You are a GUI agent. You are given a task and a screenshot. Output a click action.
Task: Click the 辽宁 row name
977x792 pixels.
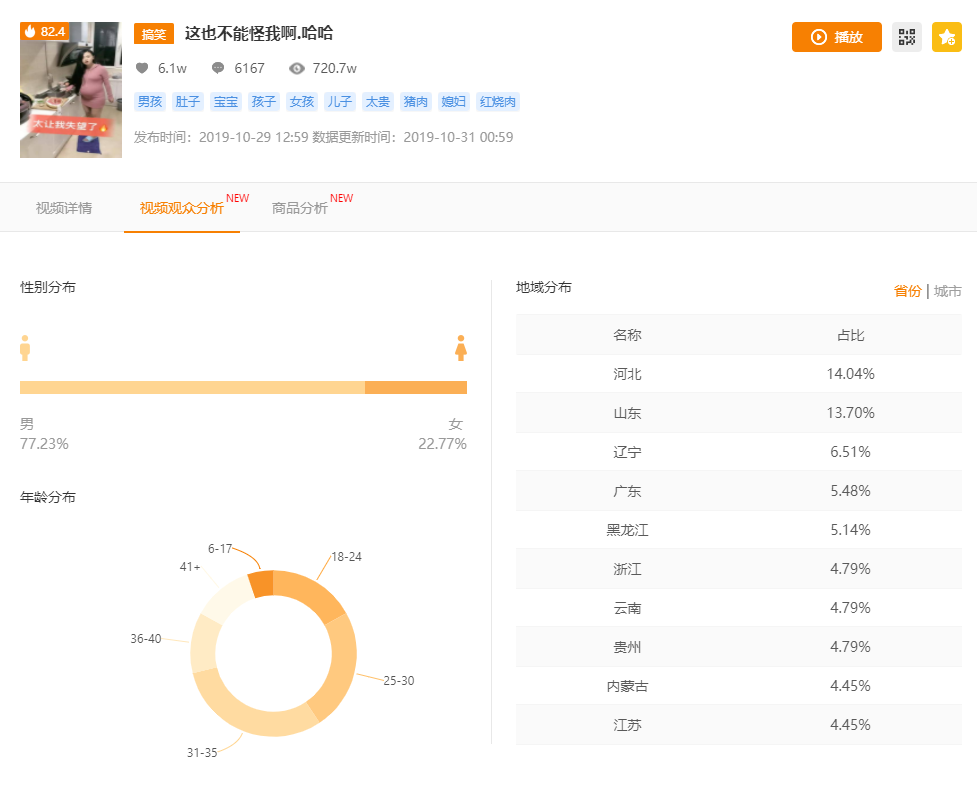(627, 452)
